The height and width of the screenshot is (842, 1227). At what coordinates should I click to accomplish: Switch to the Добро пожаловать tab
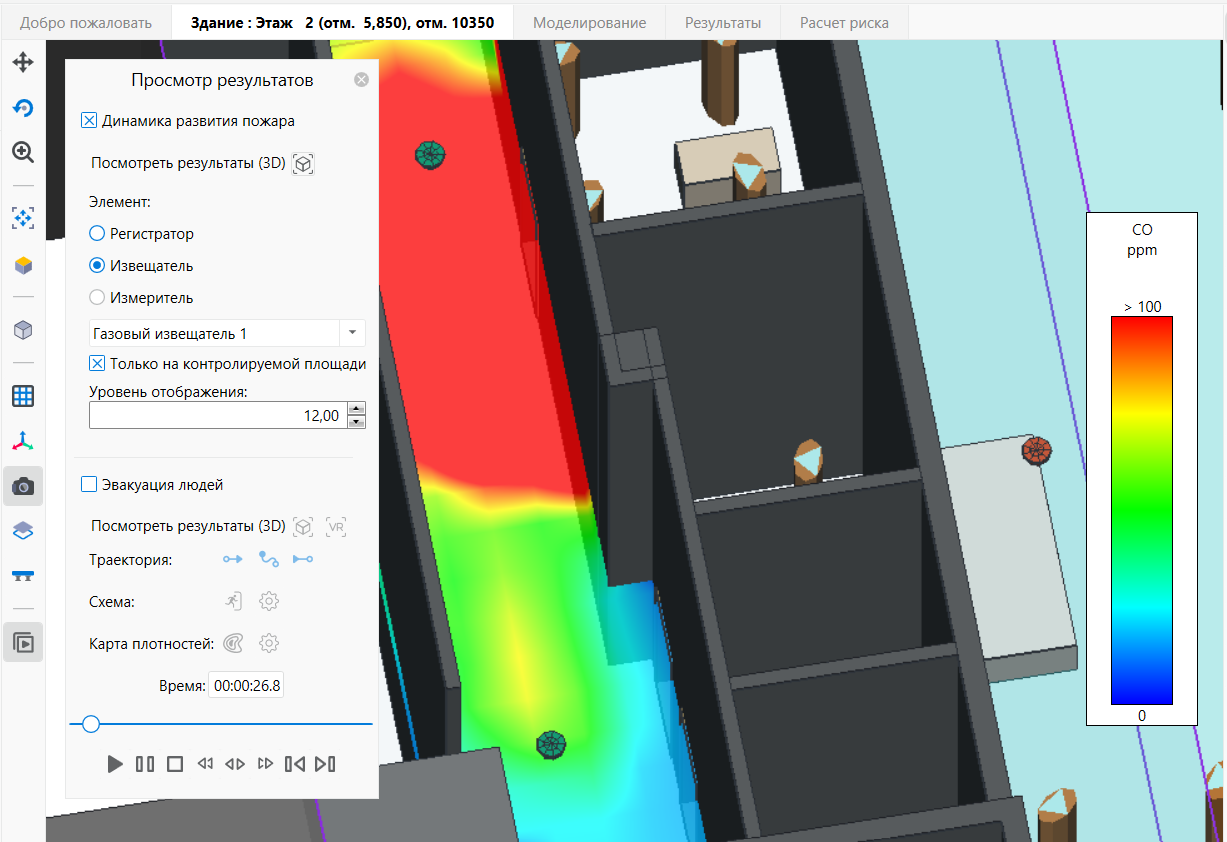pyautogui.click(x=86, y=22)
